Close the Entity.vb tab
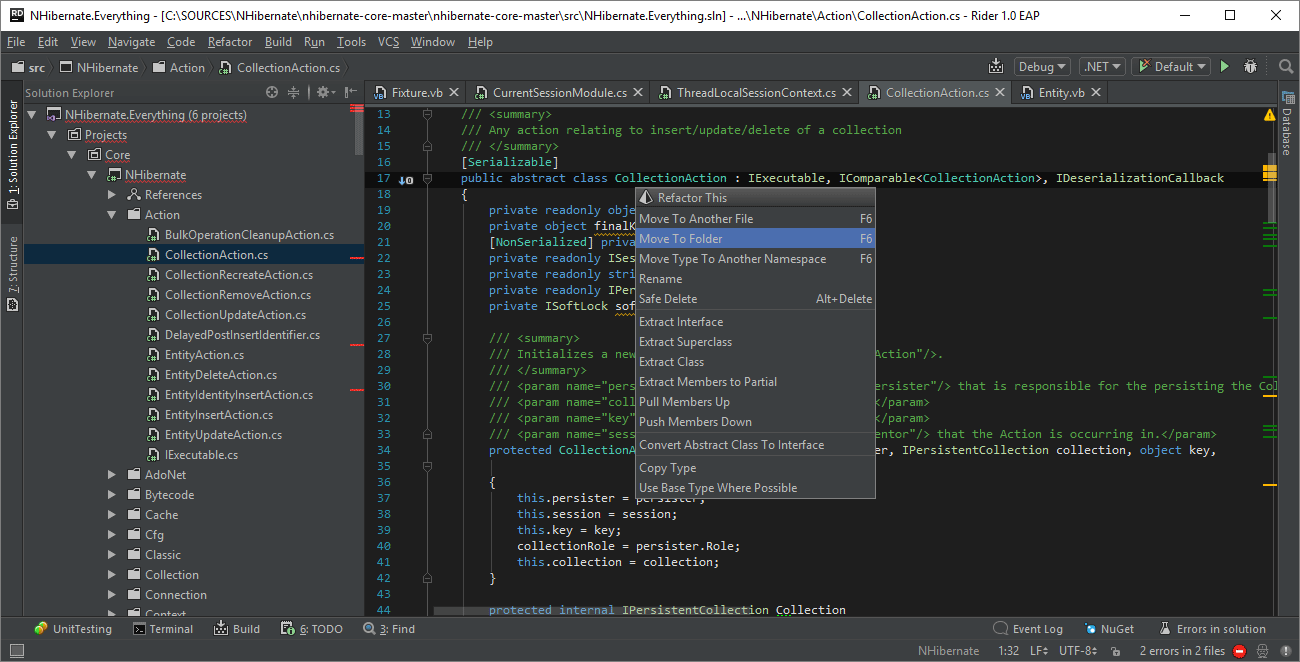Image resolution: width=1300 pixels, height=662 pixels. pos(1096,92)
